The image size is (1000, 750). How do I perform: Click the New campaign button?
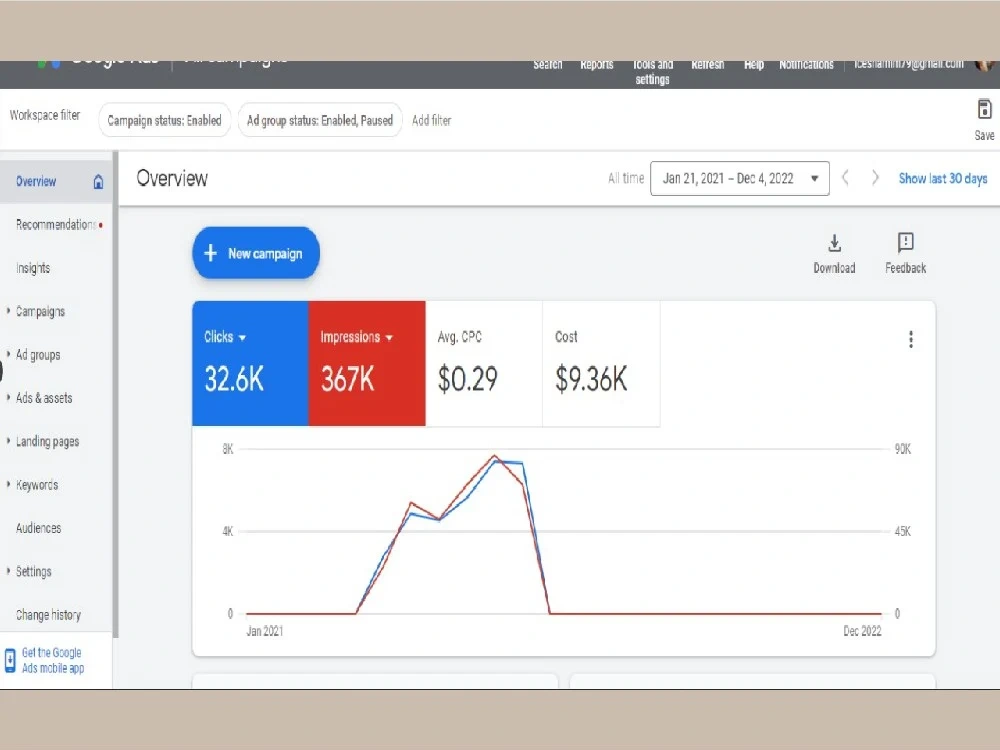(x=256, y=253)
